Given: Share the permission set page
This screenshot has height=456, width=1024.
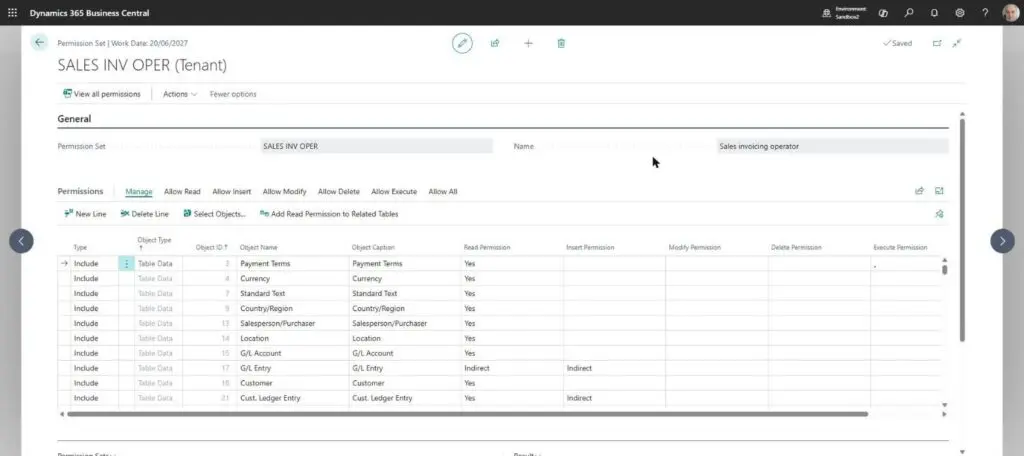Looking at the screenshot, I should [x=495, y=43].
